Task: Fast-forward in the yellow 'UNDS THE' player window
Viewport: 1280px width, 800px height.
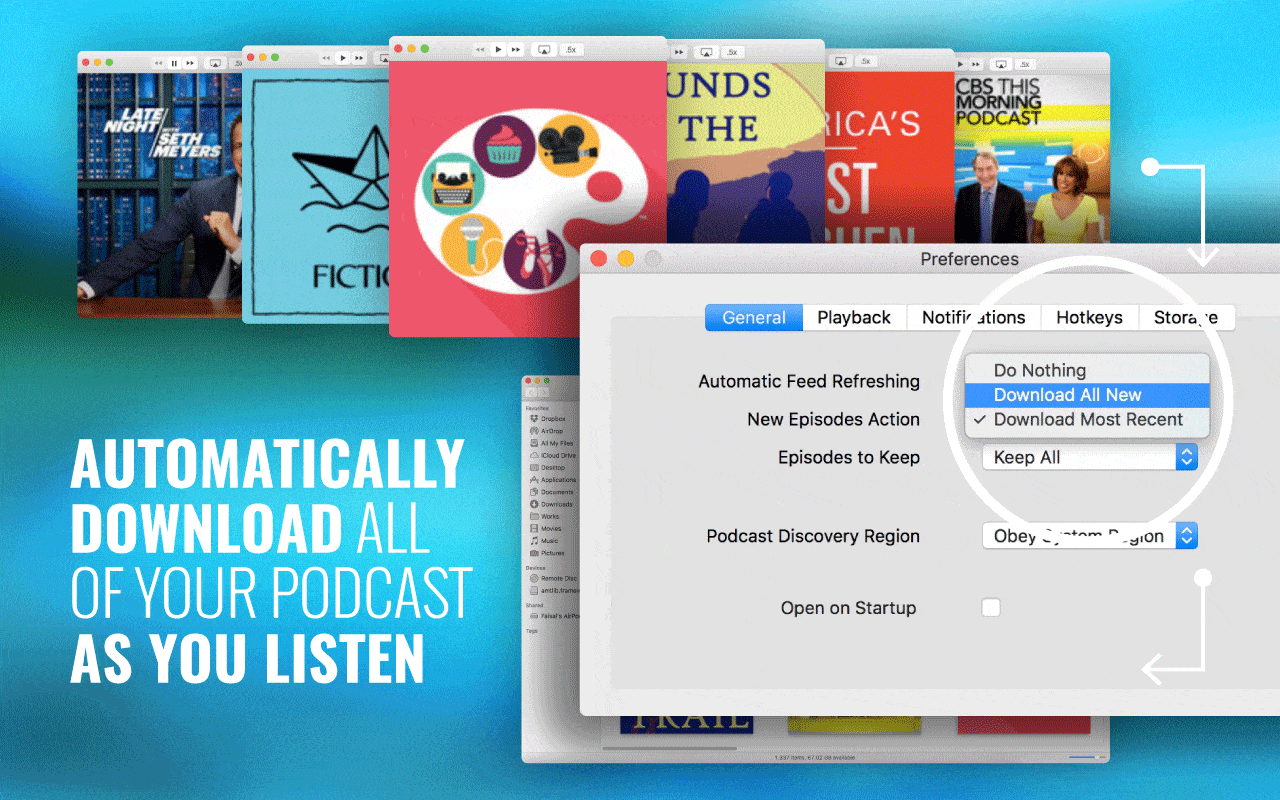Action: pyautogui.click(x=679, y=52)
